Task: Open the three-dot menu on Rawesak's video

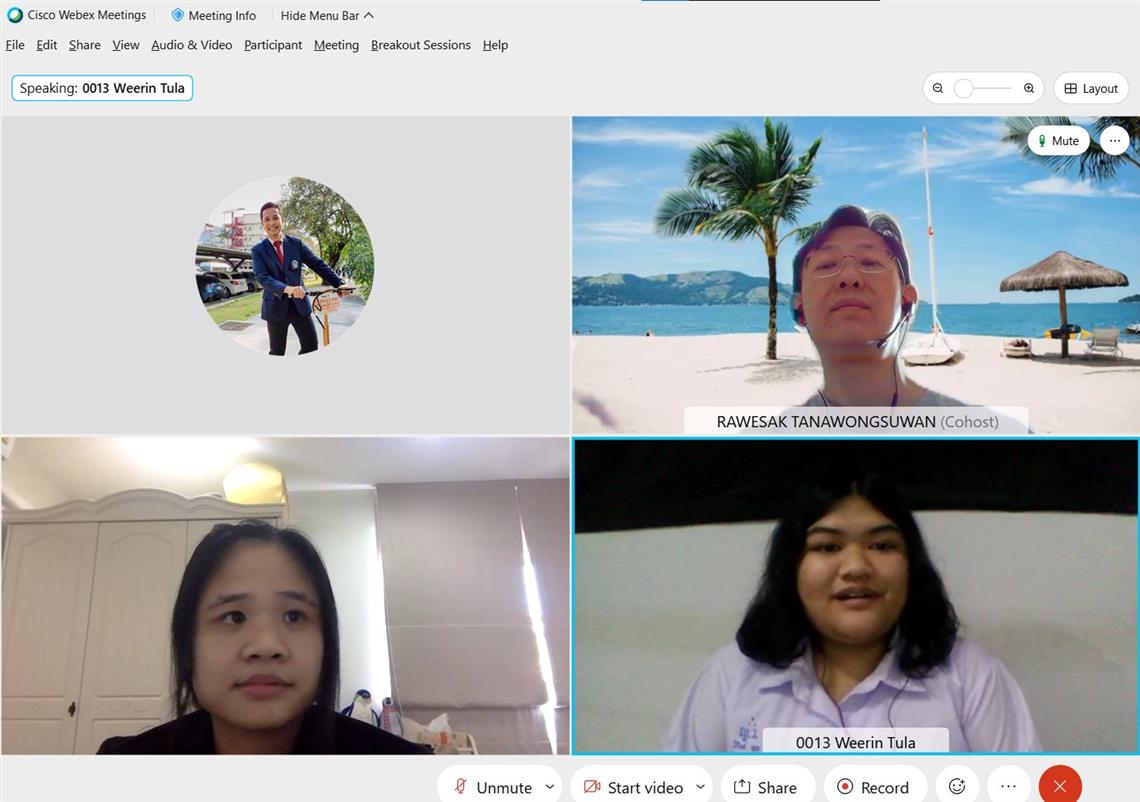Action: click(1114, 141)
